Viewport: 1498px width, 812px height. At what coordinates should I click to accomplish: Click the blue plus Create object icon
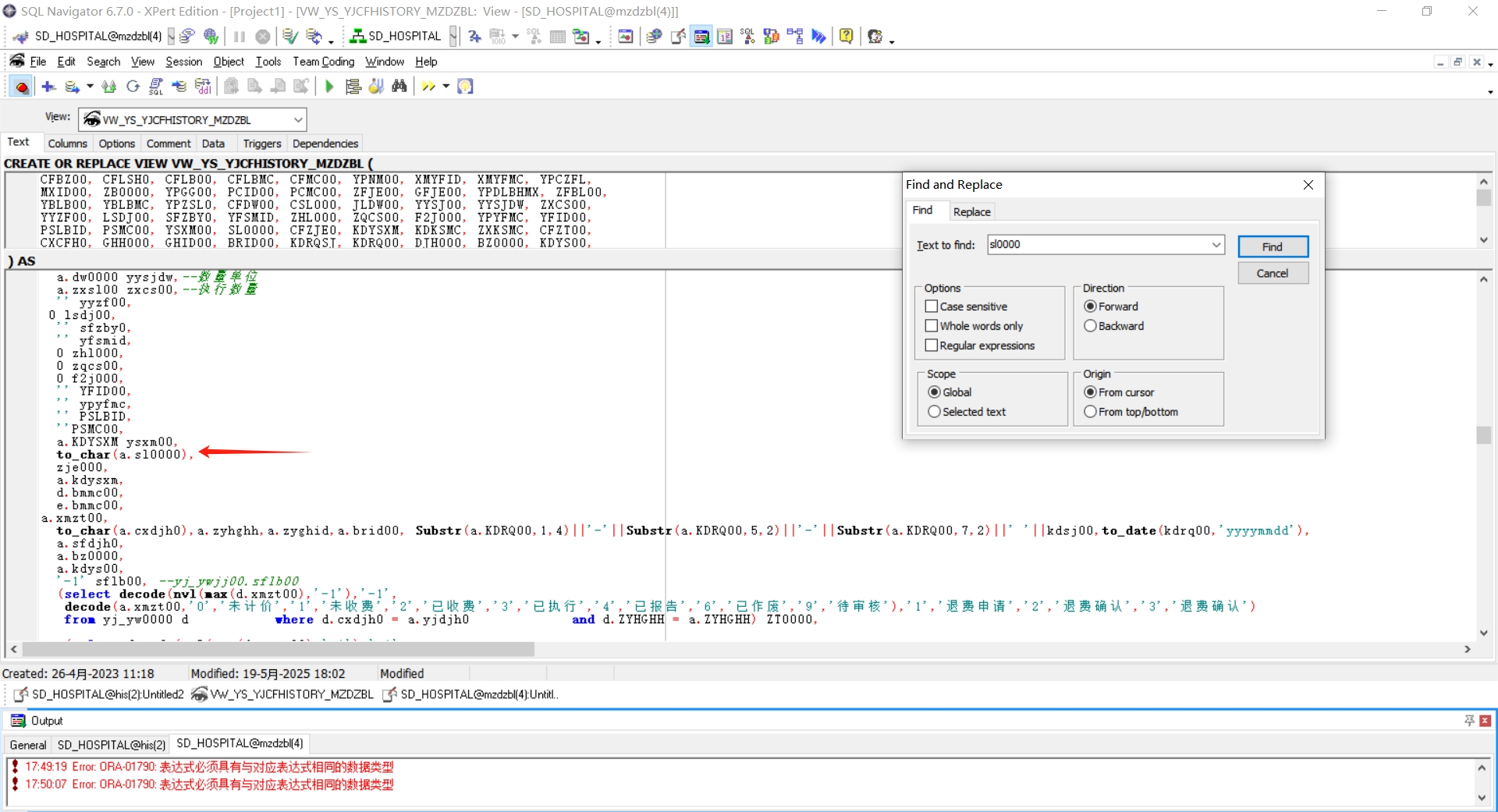[48, 87]
